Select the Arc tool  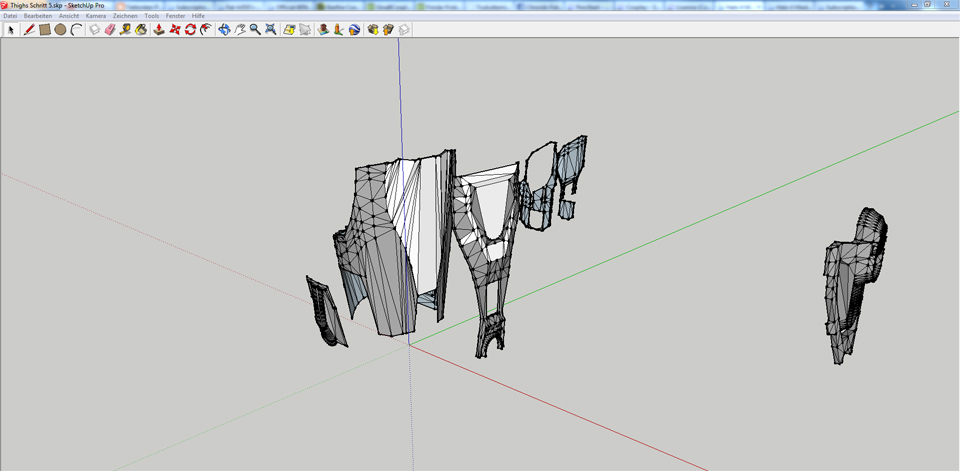click(x=76, y=29)
